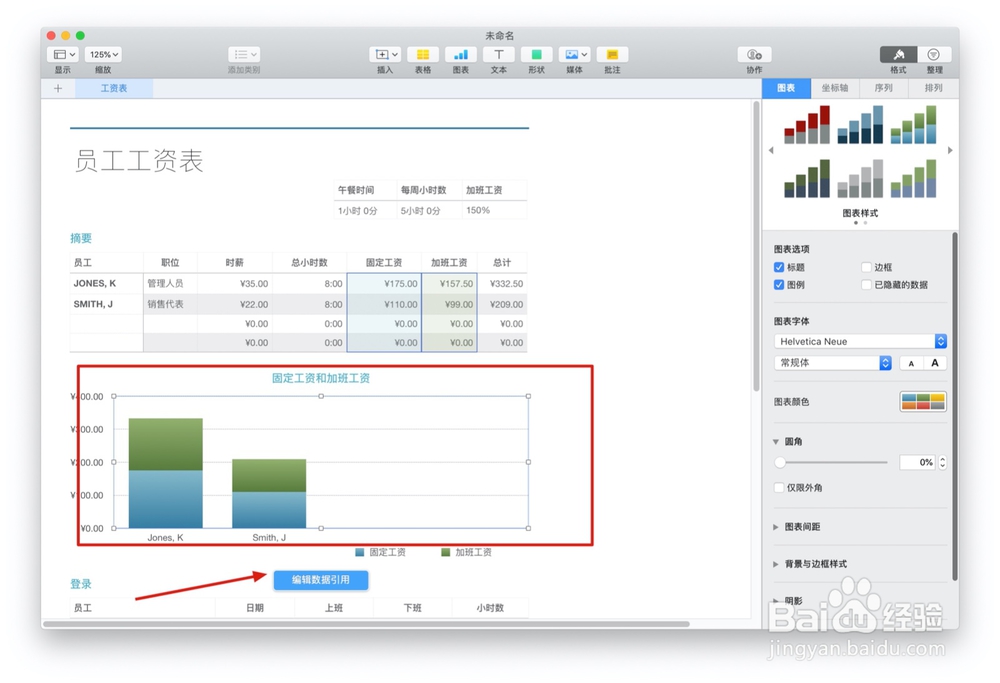Insert a table using the 表格 icon
This screenshot has width=1000, height=683.
click(422, 55)
